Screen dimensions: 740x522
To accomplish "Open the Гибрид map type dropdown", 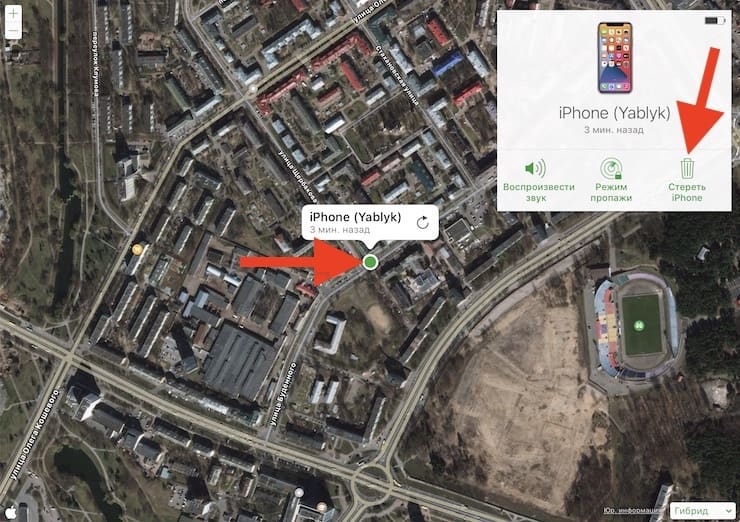I will (703, 511).
